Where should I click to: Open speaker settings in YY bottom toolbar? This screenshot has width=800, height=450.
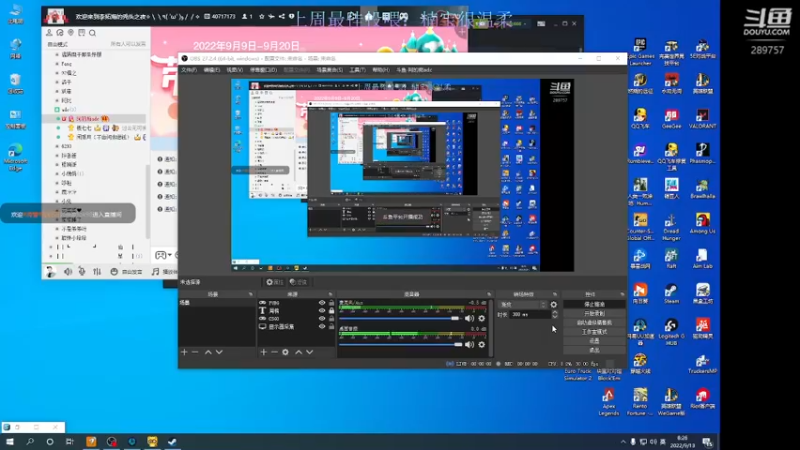(68, 272)
